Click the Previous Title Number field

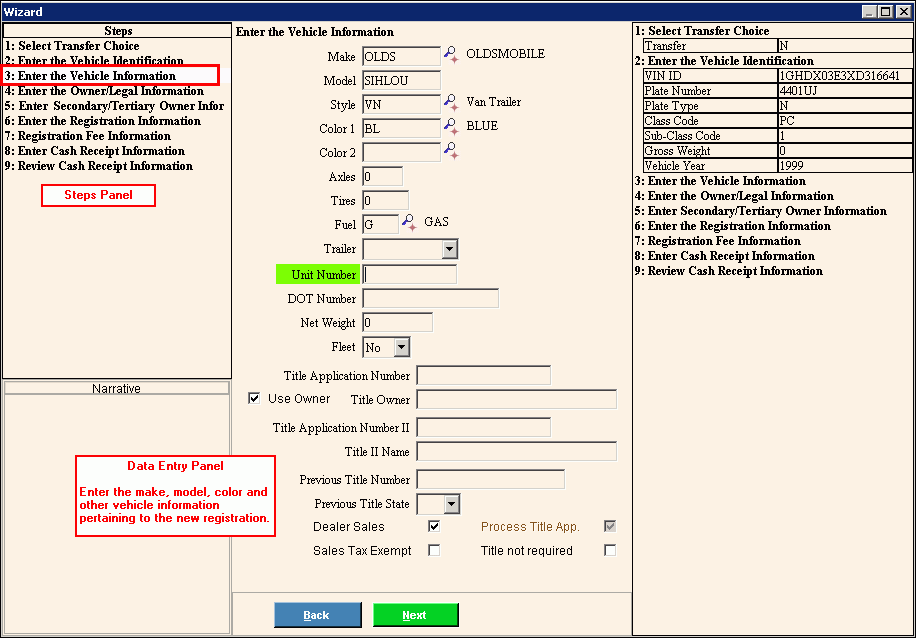pyautogui.click(x=491, y=480)
